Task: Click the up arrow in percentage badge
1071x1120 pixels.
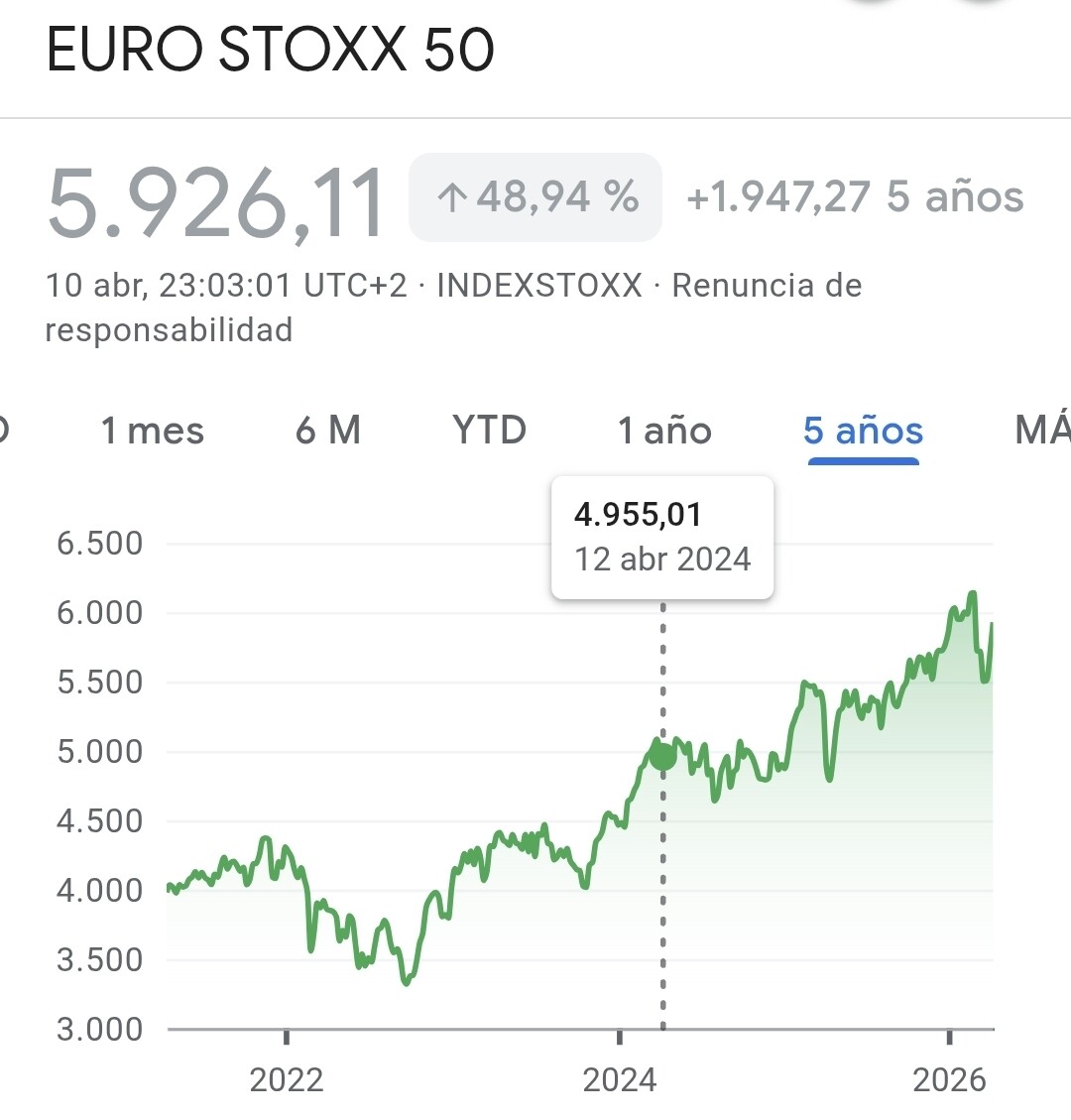Action: (451, 198)
